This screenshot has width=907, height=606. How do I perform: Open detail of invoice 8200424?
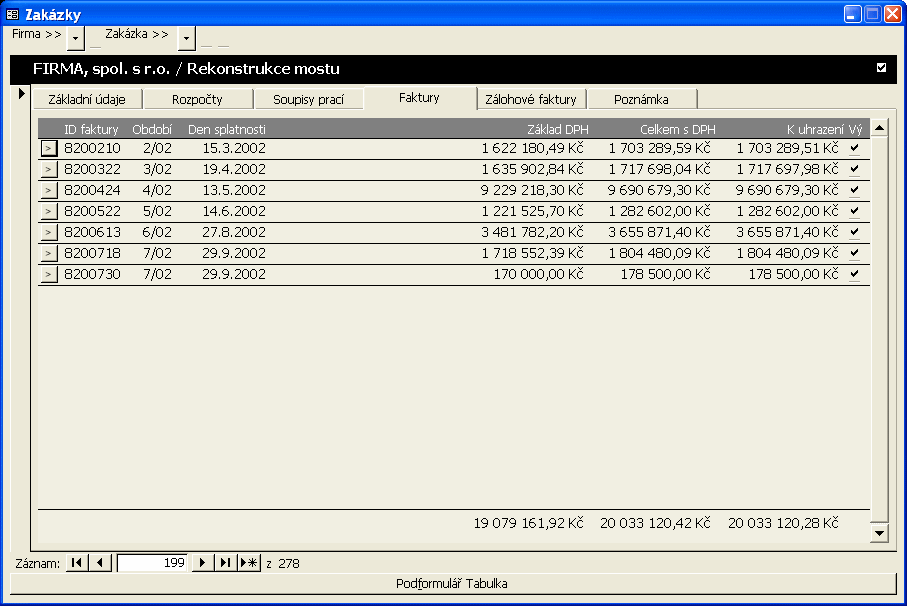[49, 190]
